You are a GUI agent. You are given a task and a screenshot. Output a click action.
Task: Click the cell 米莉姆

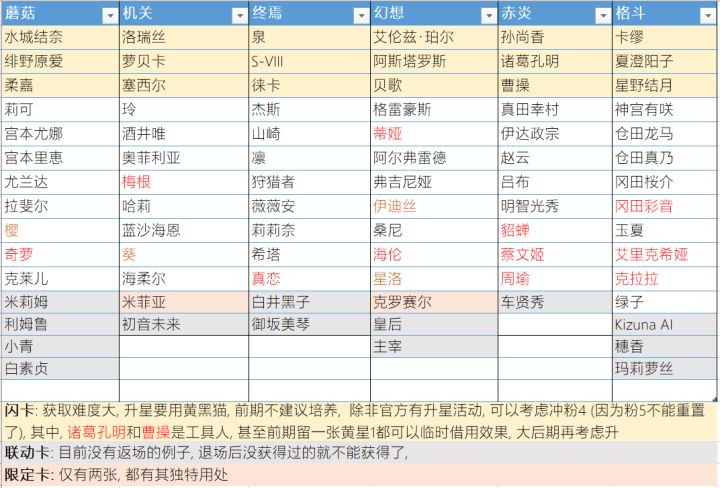click(60, 302)
